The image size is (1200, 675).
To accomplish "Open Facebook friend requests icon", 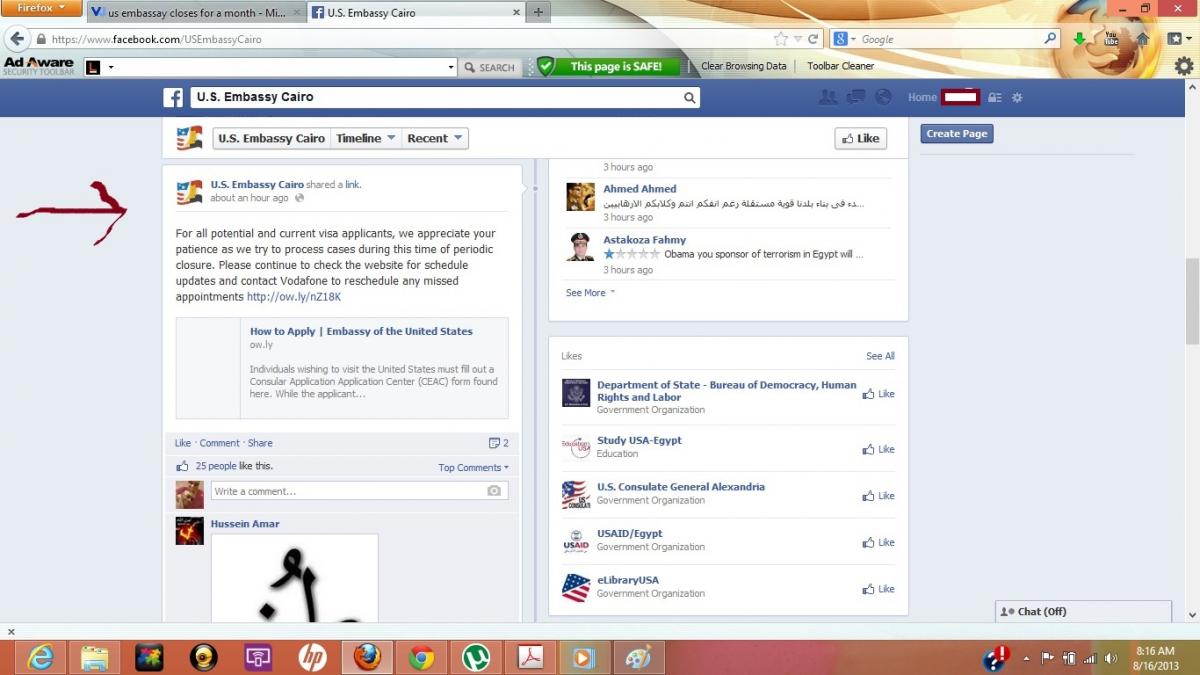I will pos(828,97).
